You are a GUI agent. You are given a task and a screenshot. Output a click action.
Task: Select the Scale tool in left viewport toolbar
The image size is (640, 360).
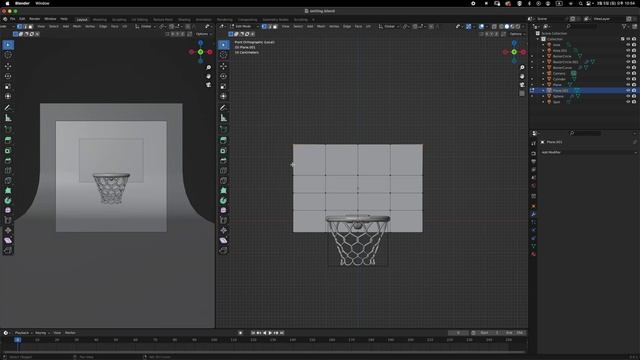pyautogui.click(x=8, y=86)
